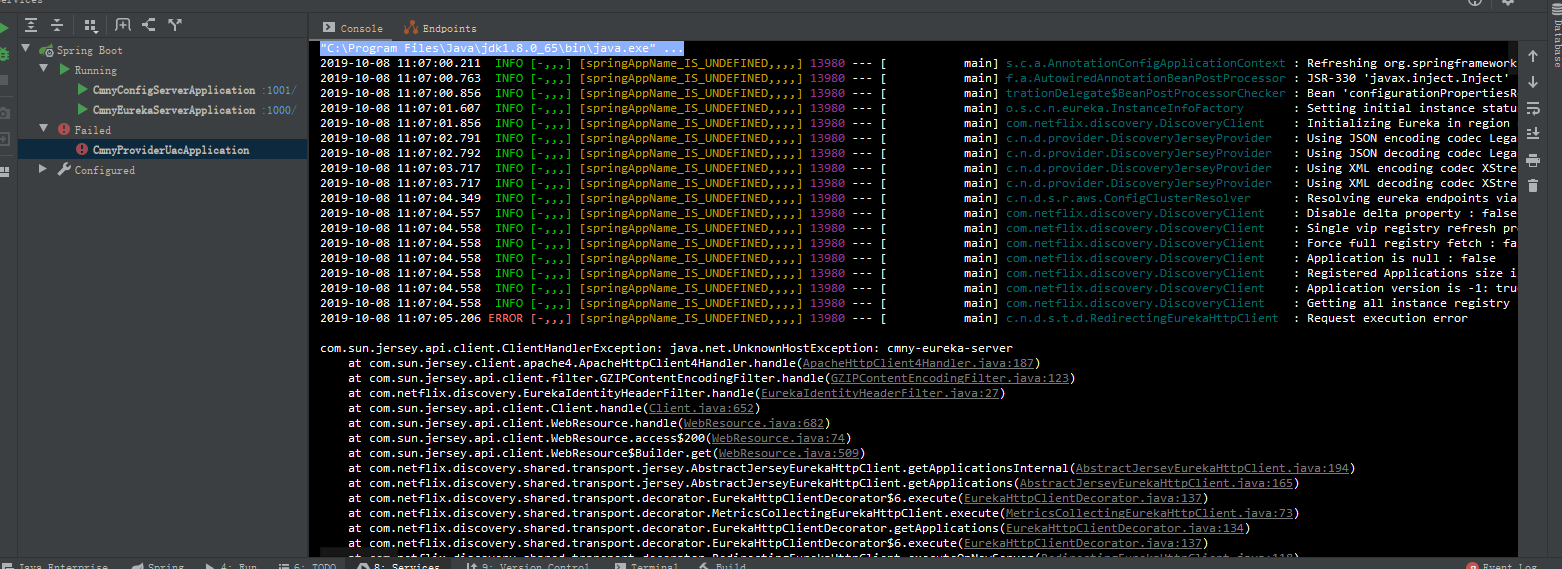Collapse the Failed group arrow
The width and height of the screenshot is (1562, 569).
44,130
